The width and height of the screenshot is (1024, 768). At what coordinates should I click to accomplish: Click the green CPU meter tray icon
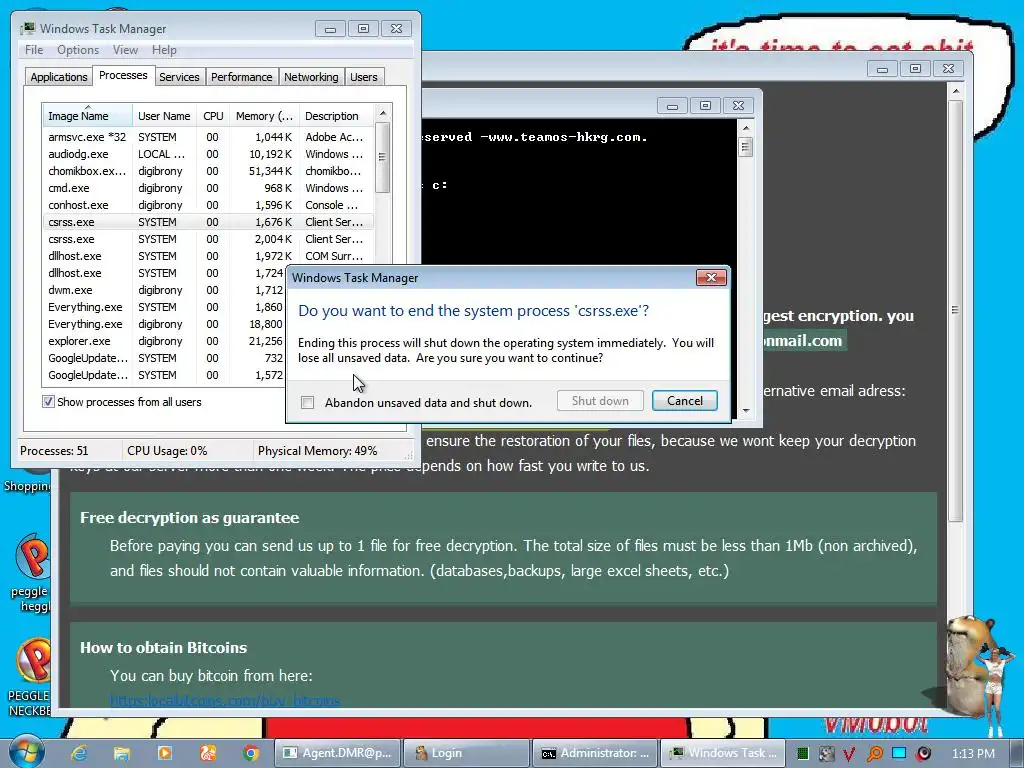pos(803,754)
